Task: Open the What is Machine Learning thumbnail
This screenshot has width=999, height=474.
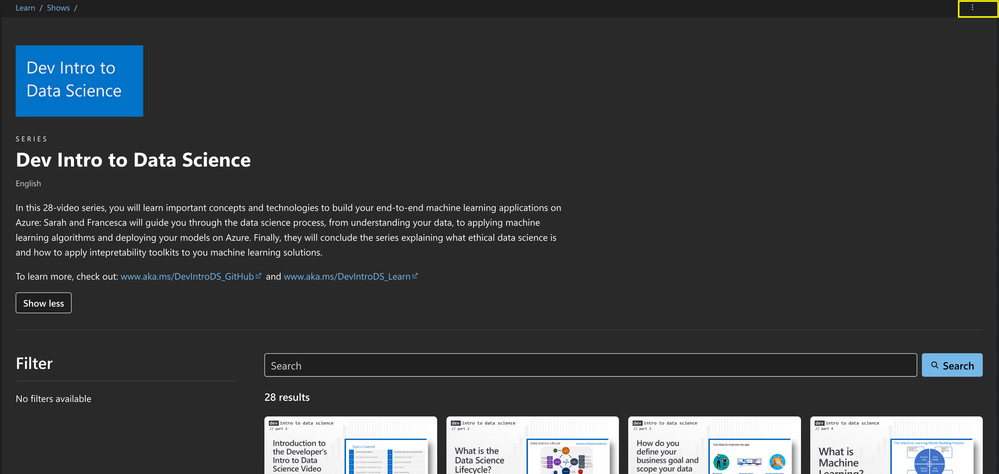Action: [896, 445]
